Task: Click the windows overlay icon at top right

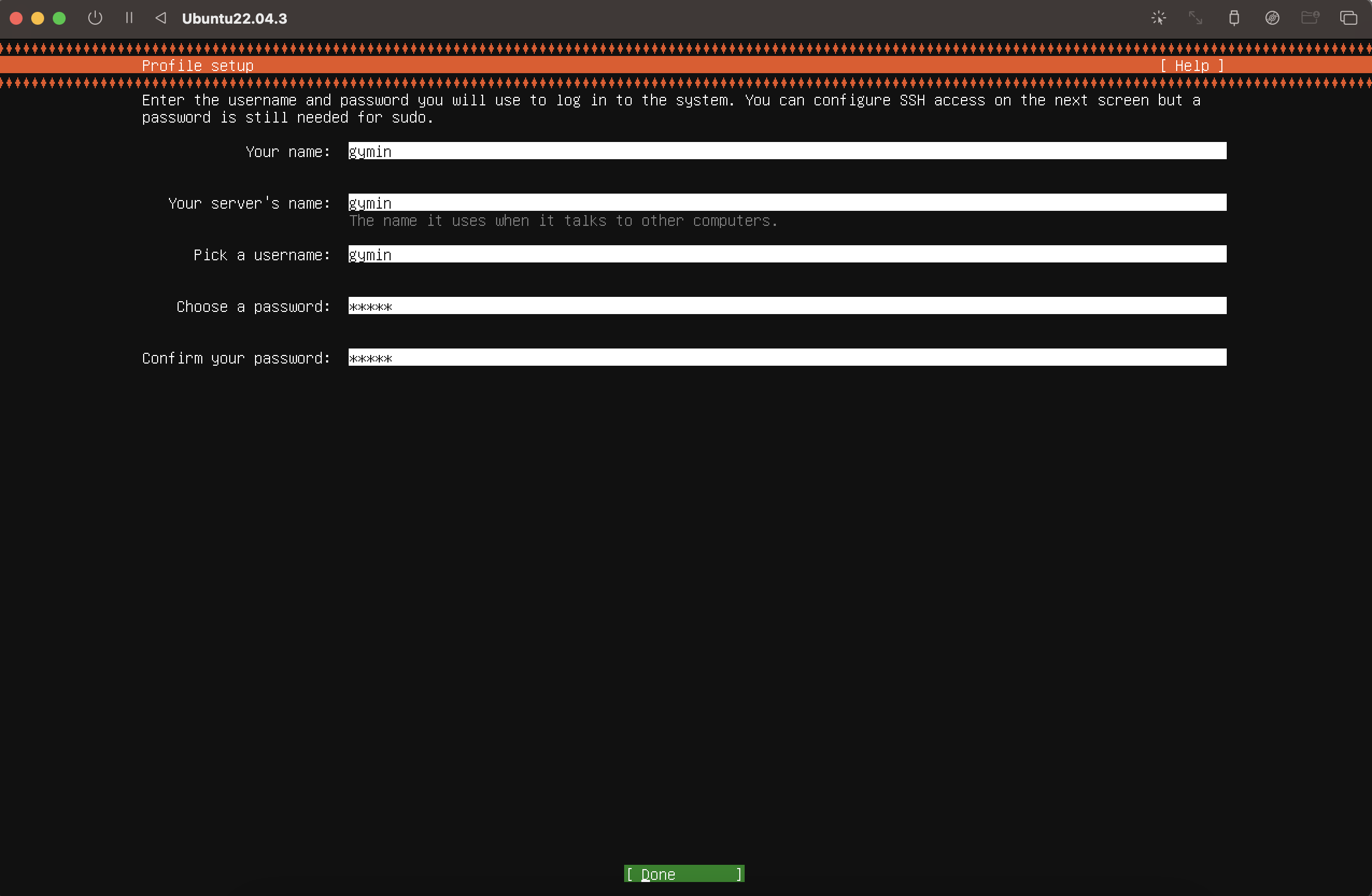Action: click(x=1348, y=18)
